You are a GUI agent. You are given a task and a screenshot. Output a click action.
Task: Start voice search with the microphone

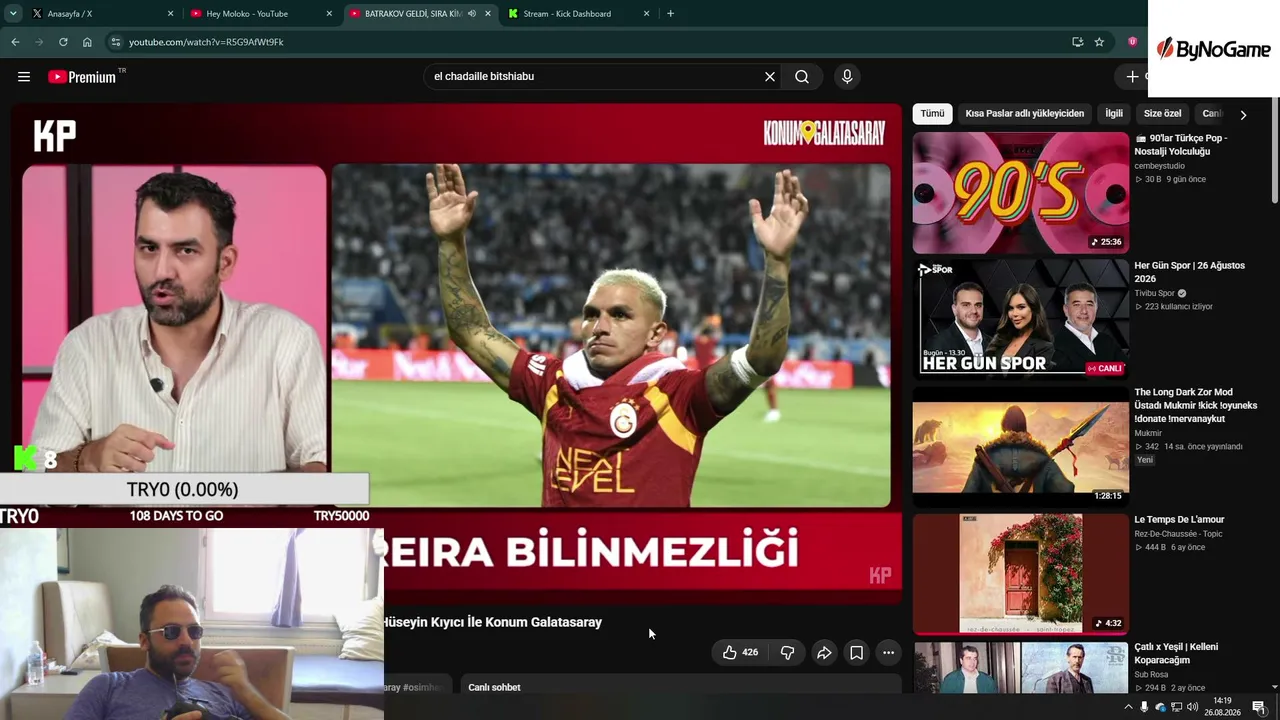click(x=847, y=77)
